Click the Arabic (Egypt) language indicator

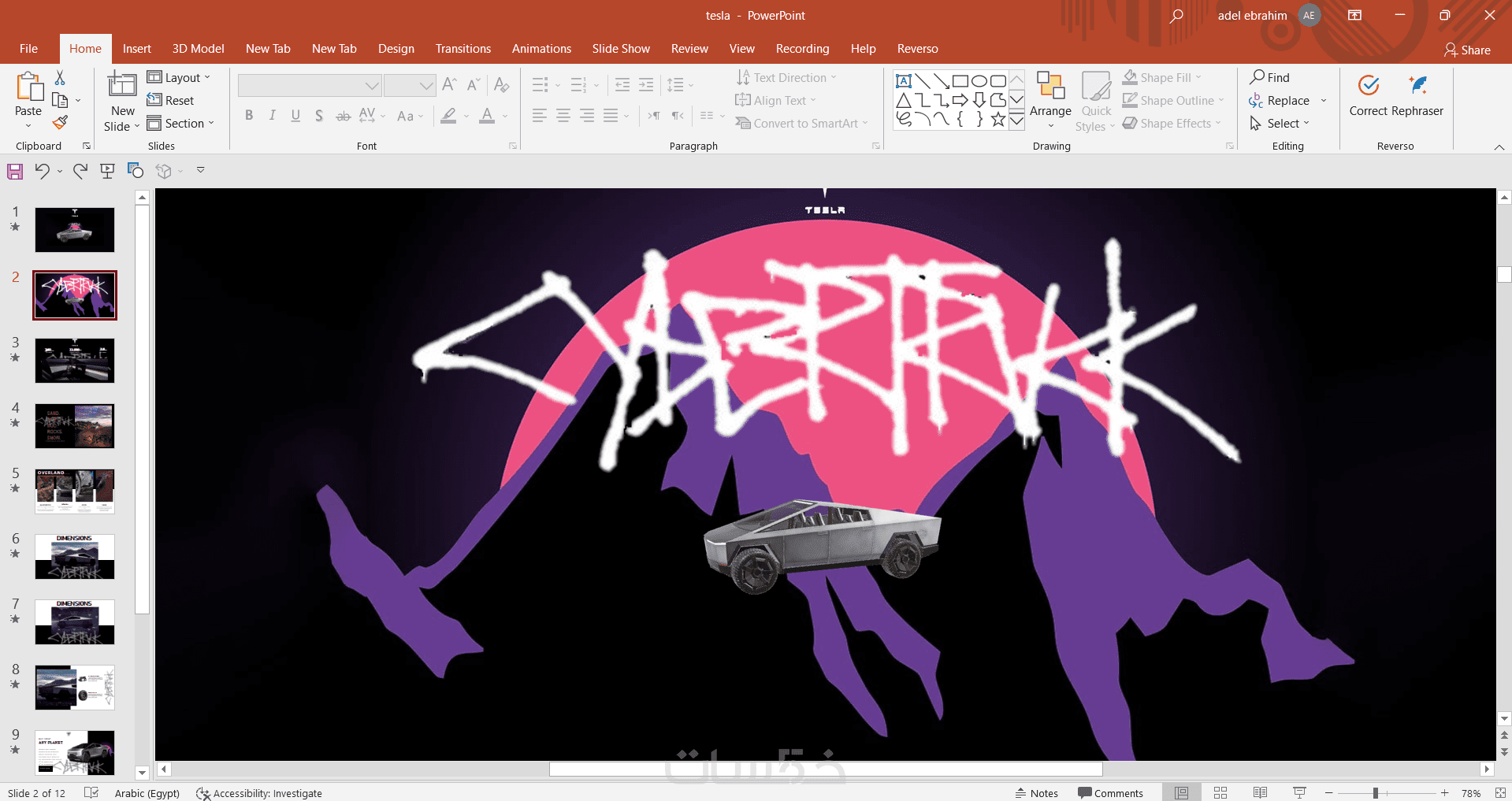147,793
